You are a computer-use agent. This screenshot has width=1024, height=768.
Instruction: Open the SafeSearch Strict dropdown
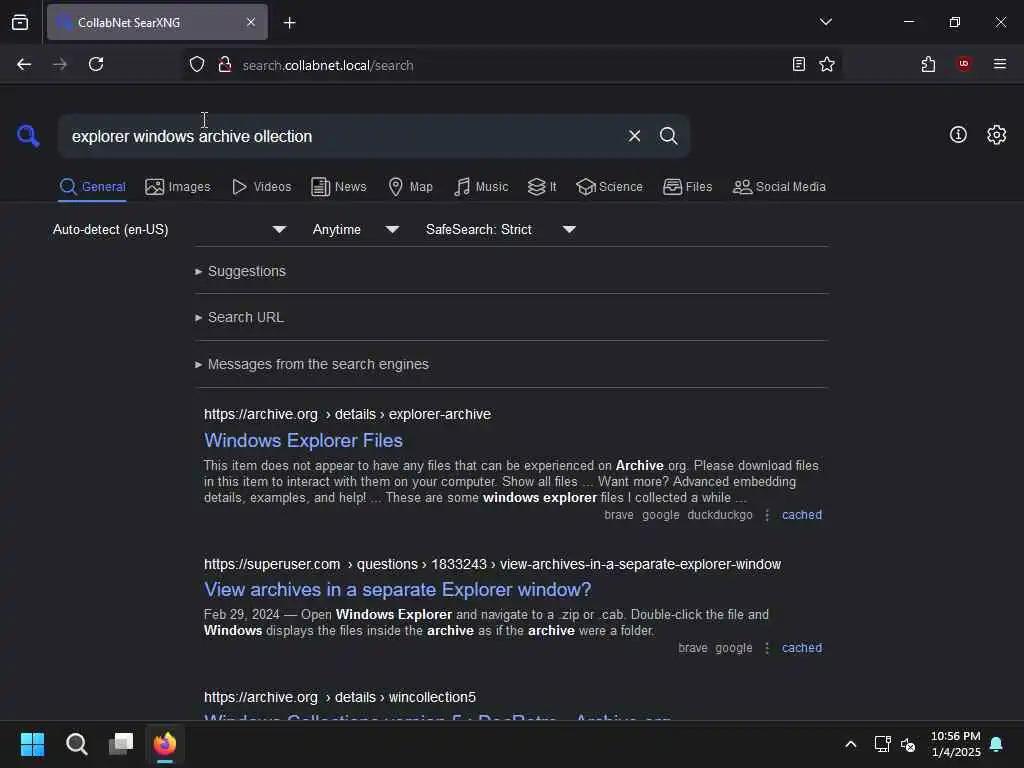pyautogui.click(x=501, y=229)
